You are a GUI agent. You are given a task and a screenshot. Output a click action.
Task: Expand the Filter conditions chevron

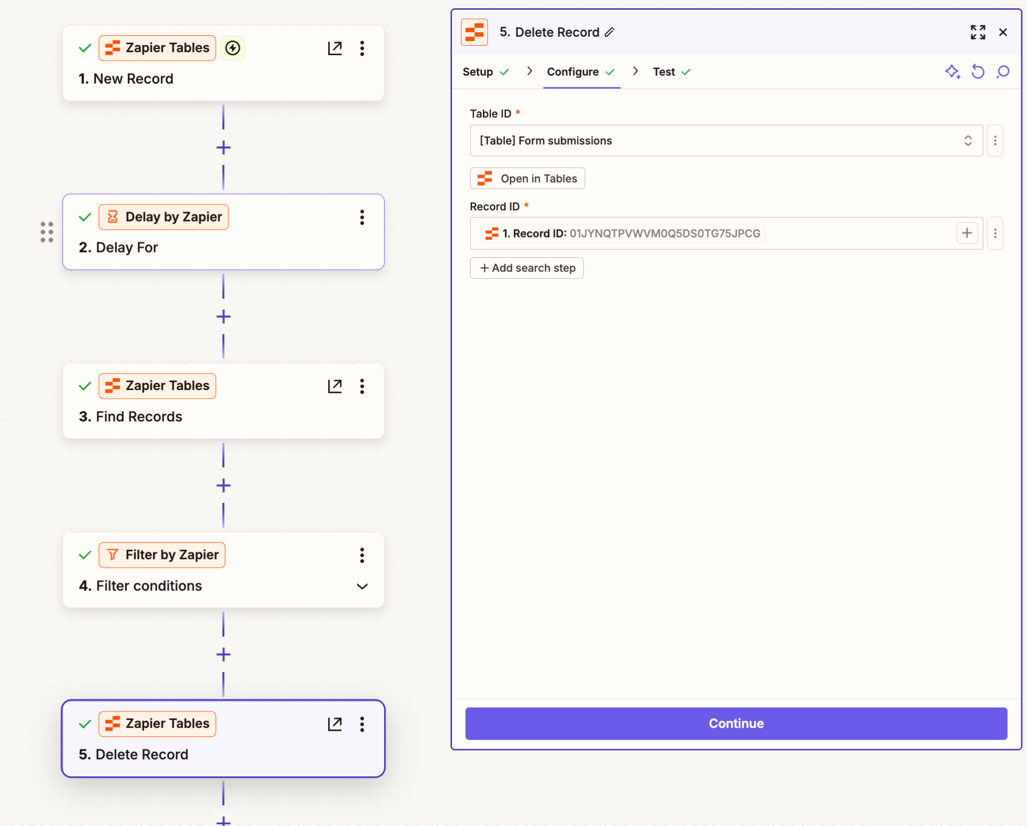362,586
